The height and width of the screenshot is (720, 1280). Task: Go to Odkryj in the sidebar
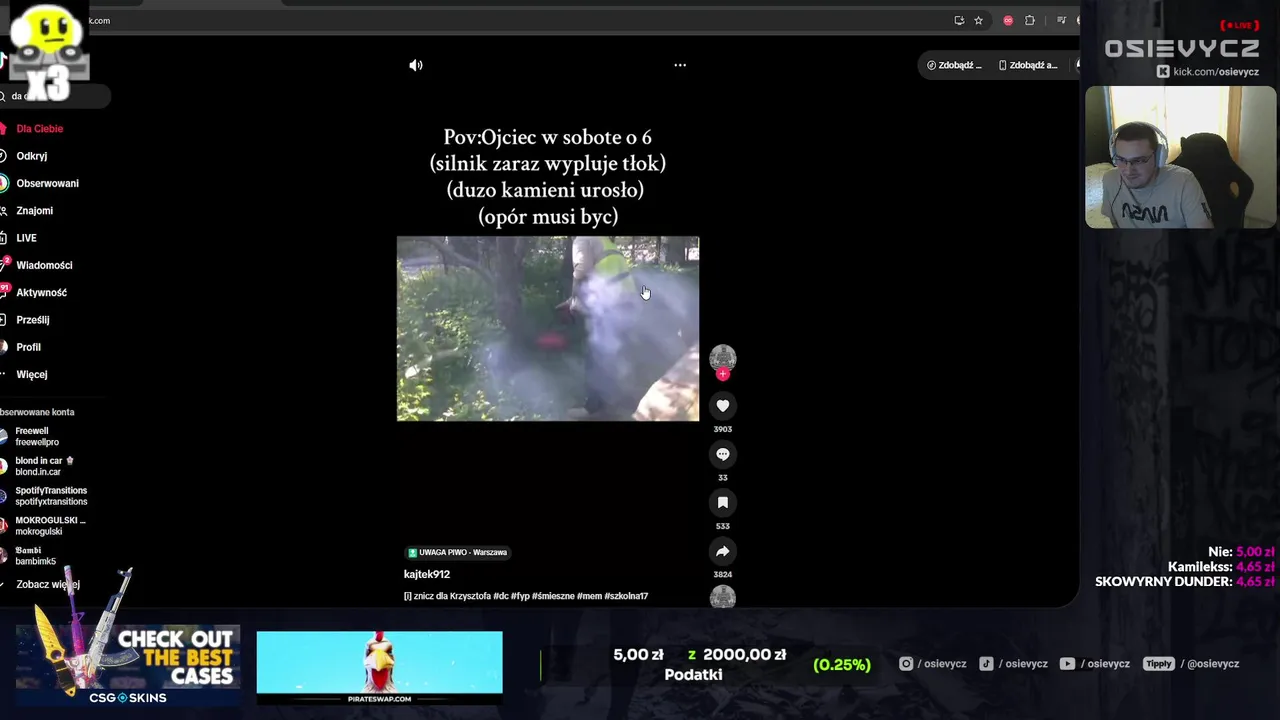(x=31, y=156)
